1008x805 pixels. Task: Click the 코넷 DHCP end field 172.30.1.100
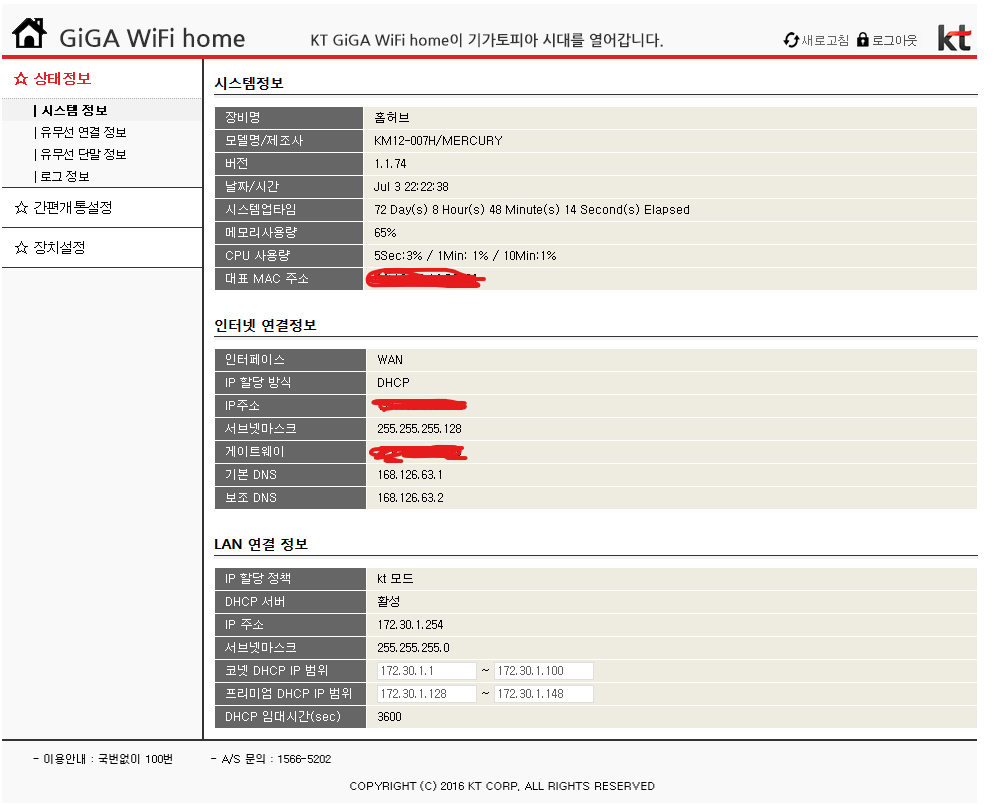[543, 671]
